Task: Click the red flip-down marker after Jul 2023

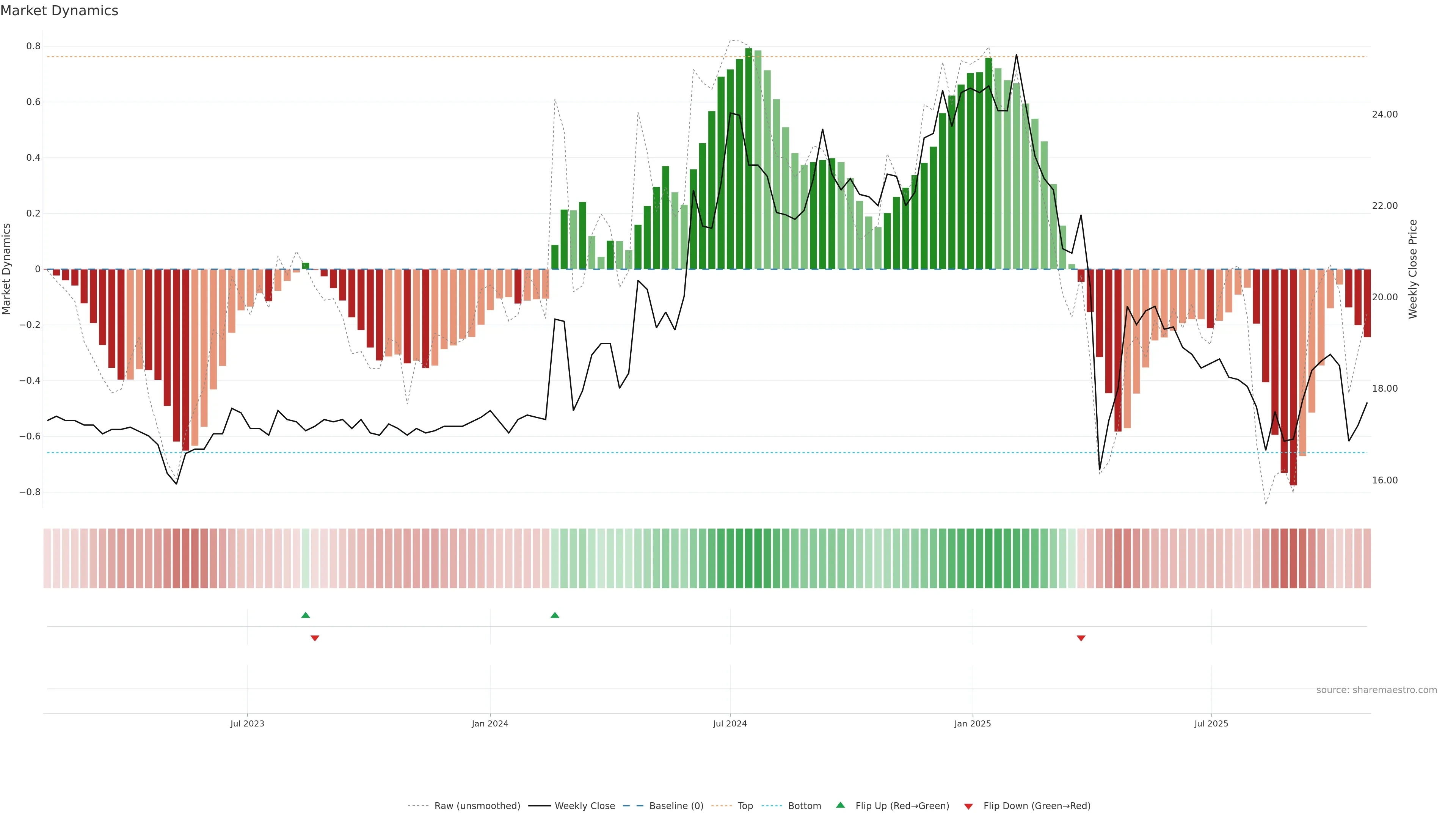Action: click(315, 638)
